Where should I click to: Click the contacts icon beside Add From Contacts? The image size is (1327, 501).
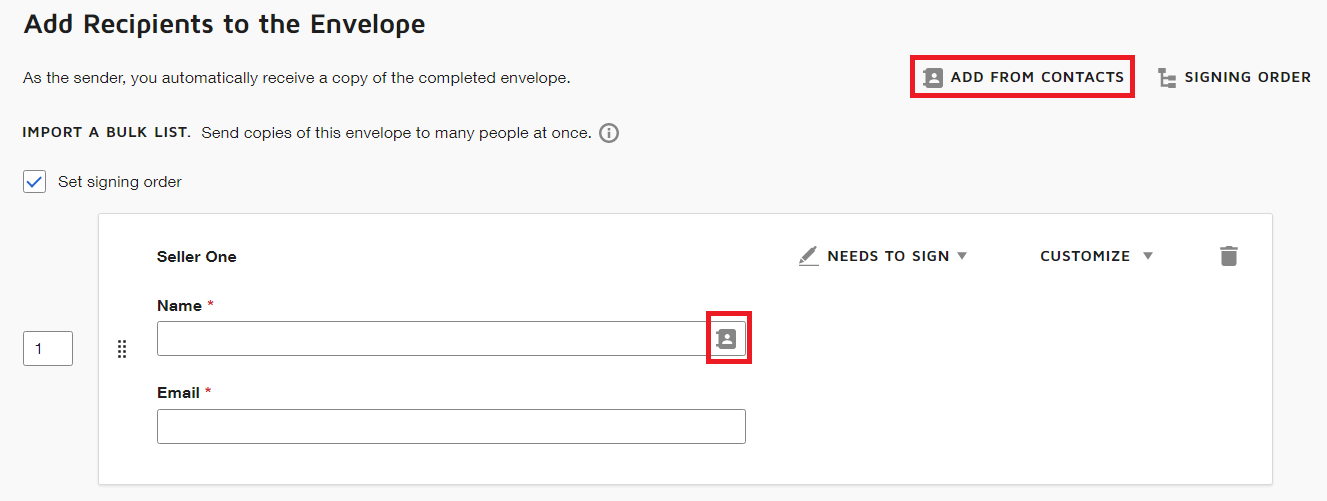933,77
